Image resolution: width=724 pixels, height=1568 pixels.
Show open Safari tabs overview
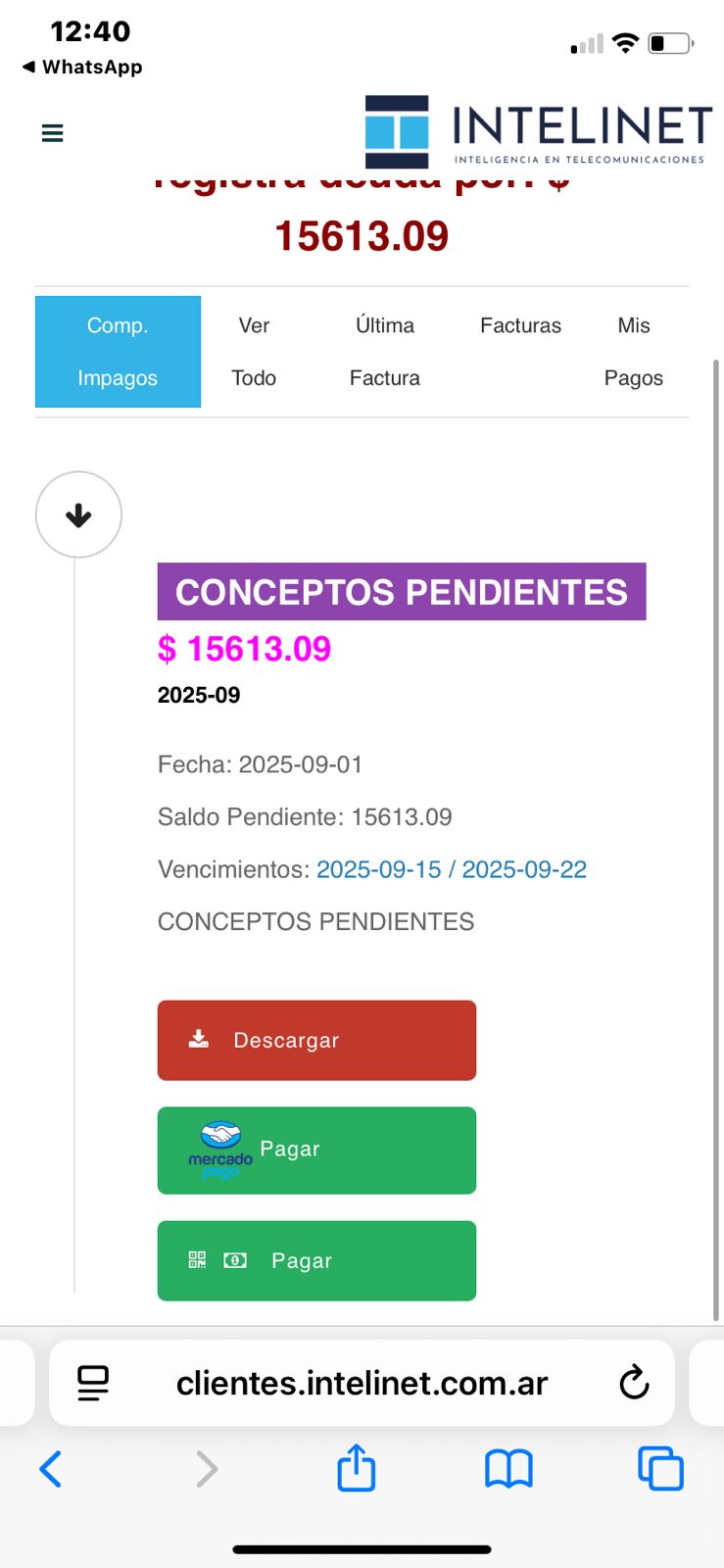coord(660,1469)
